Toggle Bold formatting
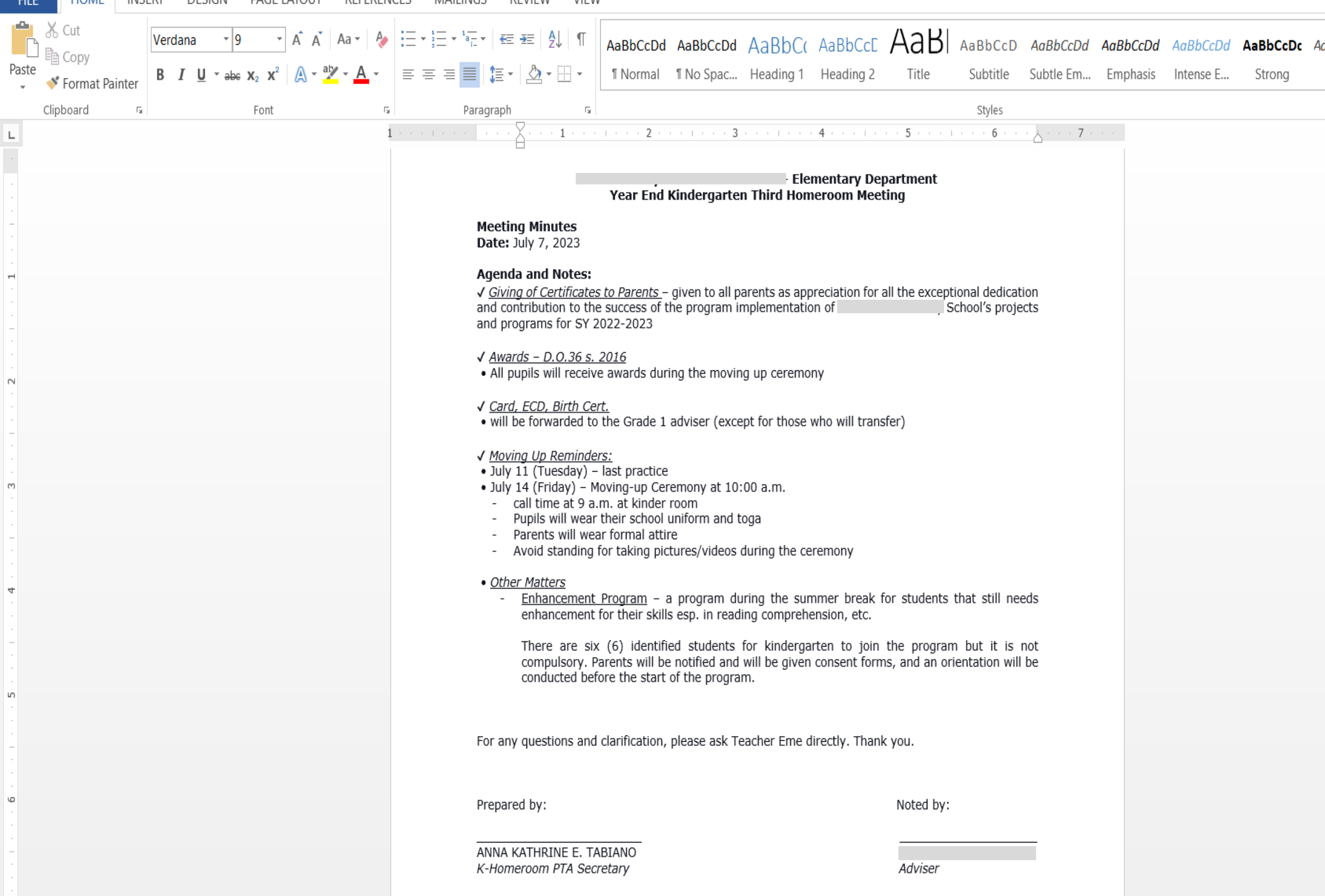Image resolution: width=1325 pixels, height=896 pixels. pos(160,74)
